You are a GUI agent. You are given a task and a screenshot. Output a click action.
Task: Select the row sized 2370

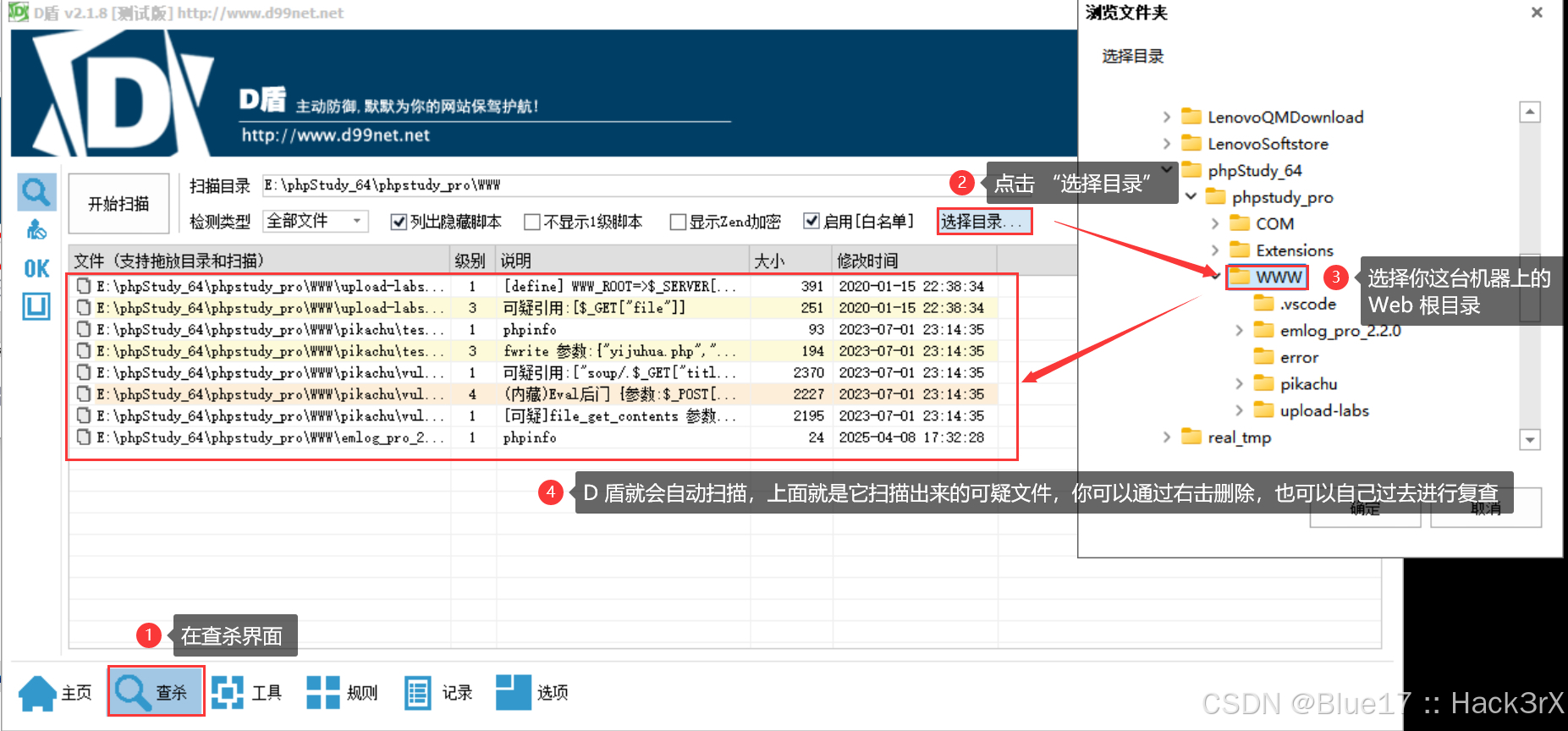533,372
